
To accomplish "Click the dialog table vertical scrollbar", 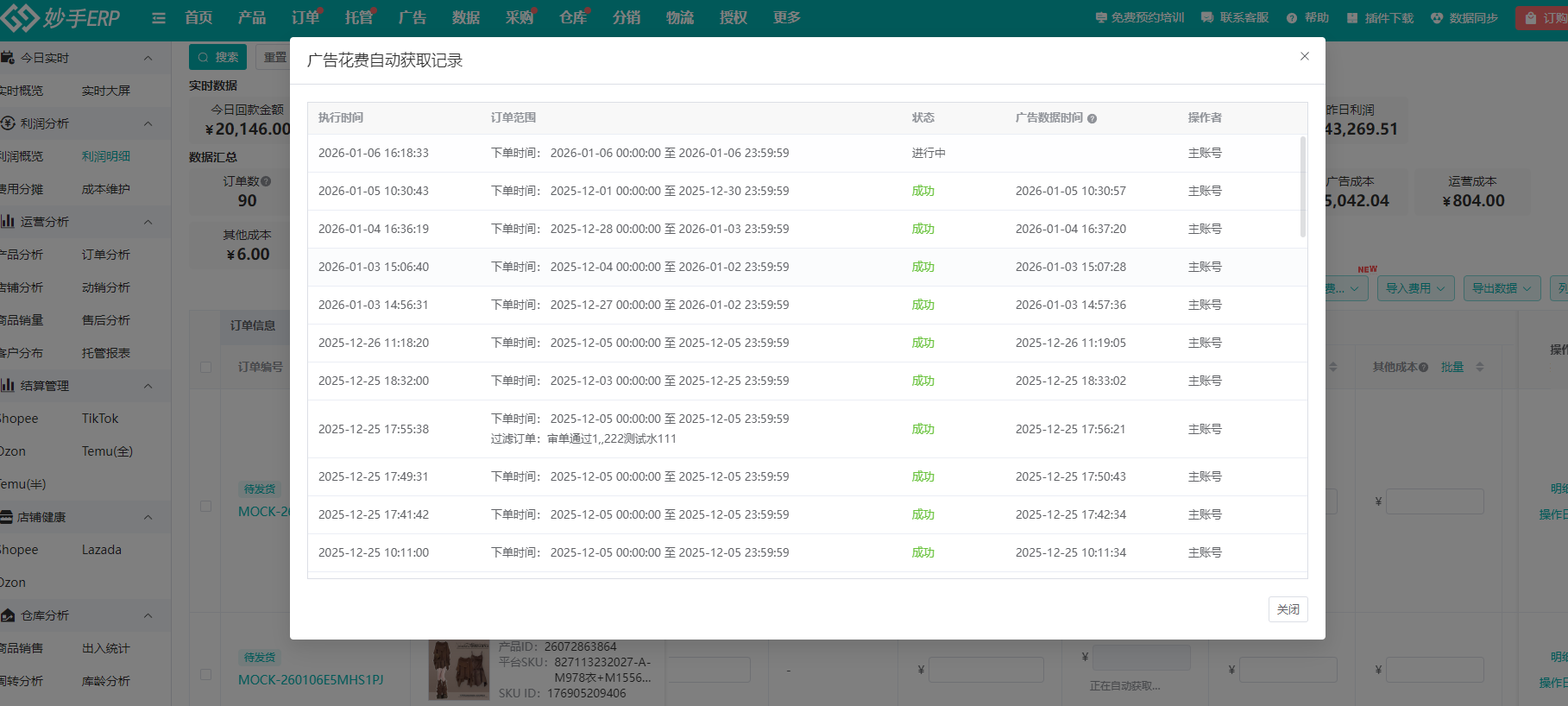I will pos(1302,186).
